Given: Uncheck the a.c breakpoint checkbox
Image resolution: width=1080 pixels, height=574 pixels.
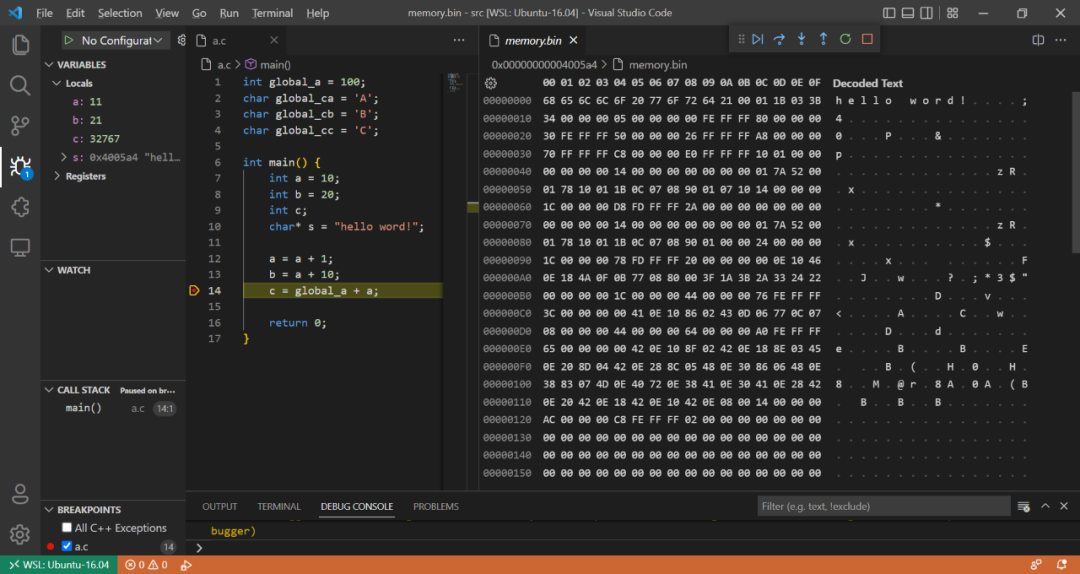Looking at the screenshot, I should [67, 546].
